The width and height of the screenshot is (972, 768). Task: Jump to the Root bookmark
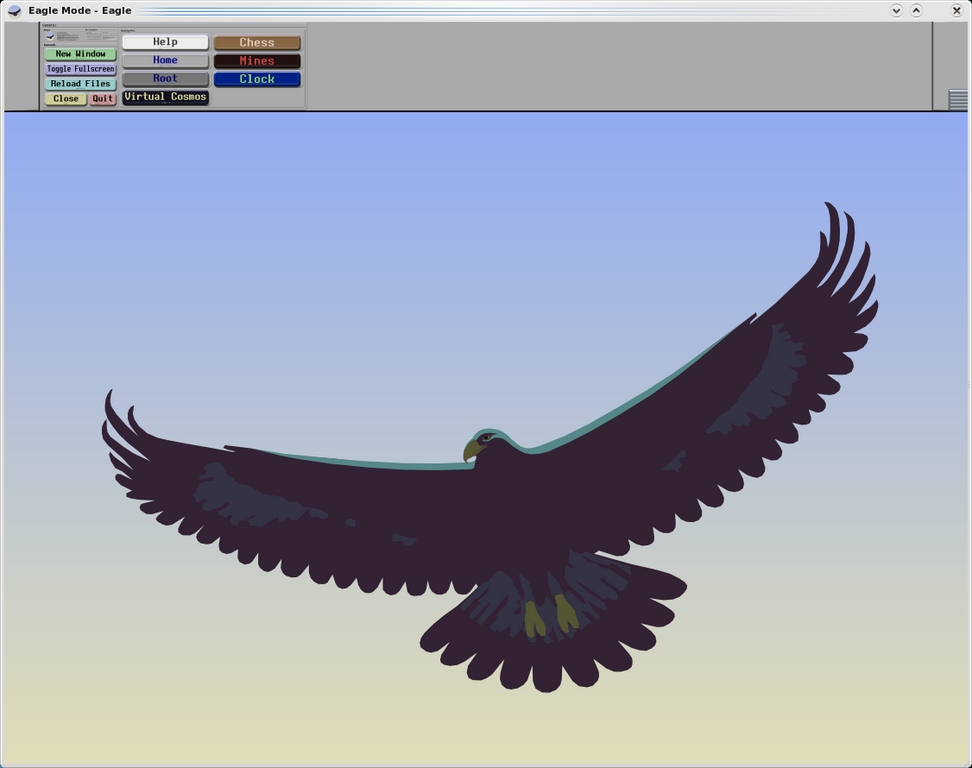[x=165, y=78]
